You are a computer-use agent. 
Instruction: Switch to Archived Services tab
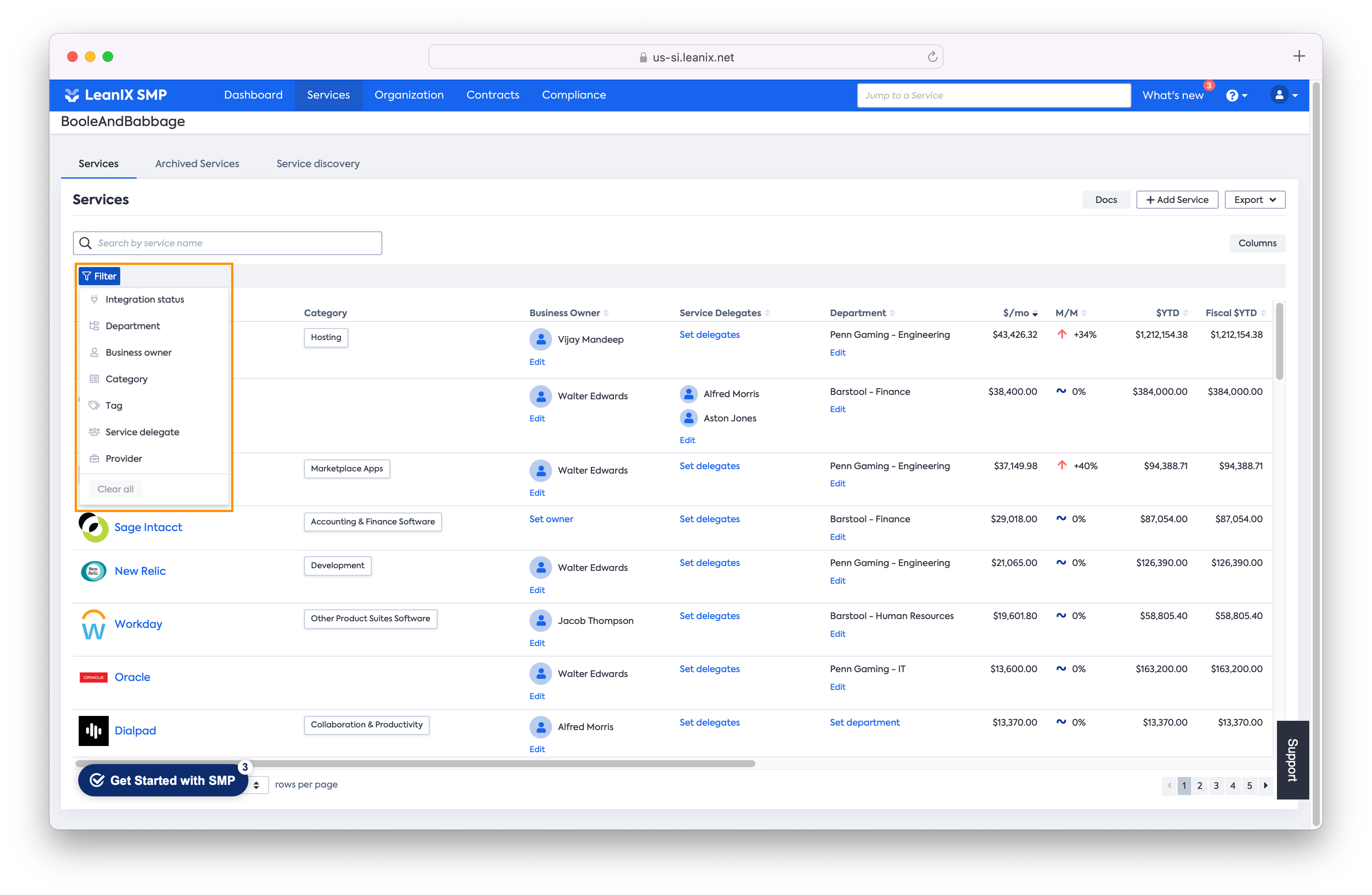click(x=197, y=164)
